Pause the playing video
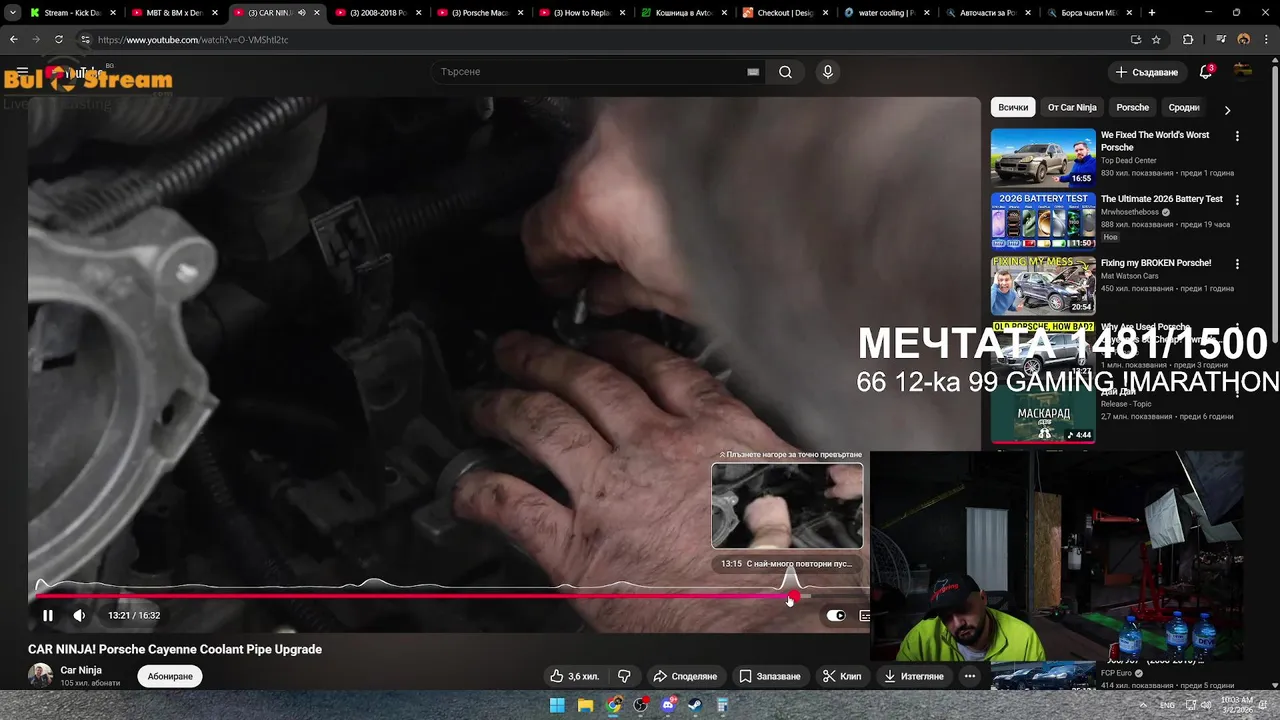Image resolution: width=1280 pixels, height=720 pixels. [x=47, y=616]
